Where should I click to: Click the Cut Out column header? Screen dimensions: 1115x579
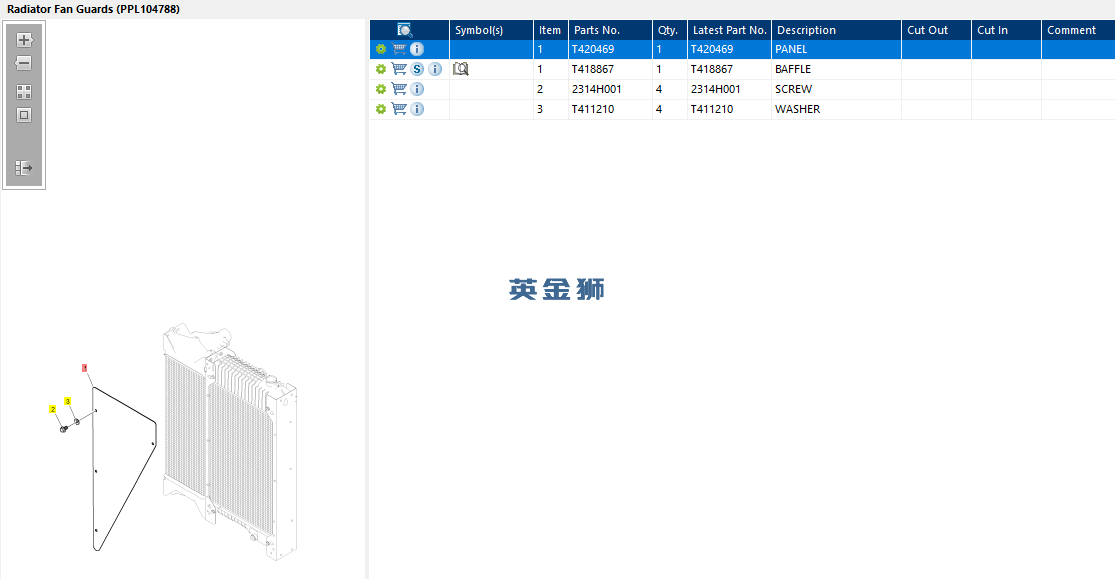tap(937, 30)
